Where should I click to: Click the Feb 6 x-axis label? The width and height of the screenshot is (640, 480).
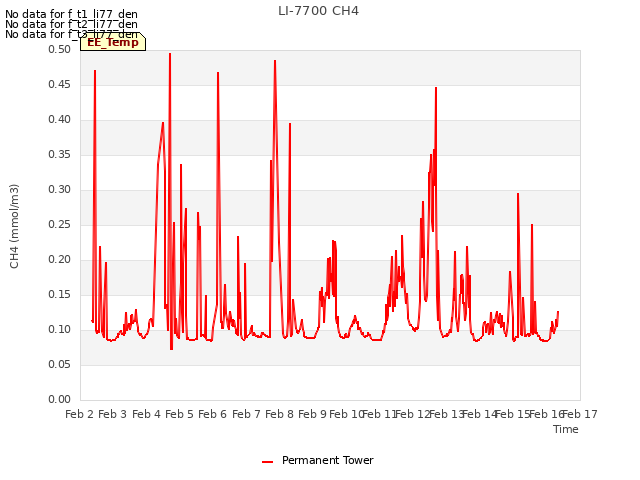click(x=212, y=414)
